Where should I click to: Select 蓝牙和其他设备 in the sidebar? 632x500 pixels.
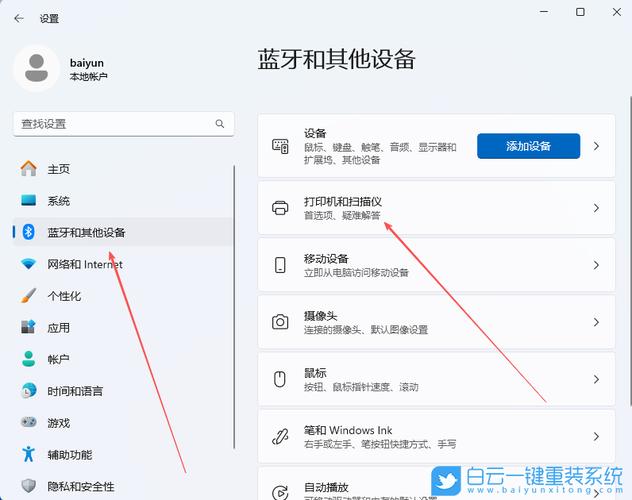click(x=123, y=232)
